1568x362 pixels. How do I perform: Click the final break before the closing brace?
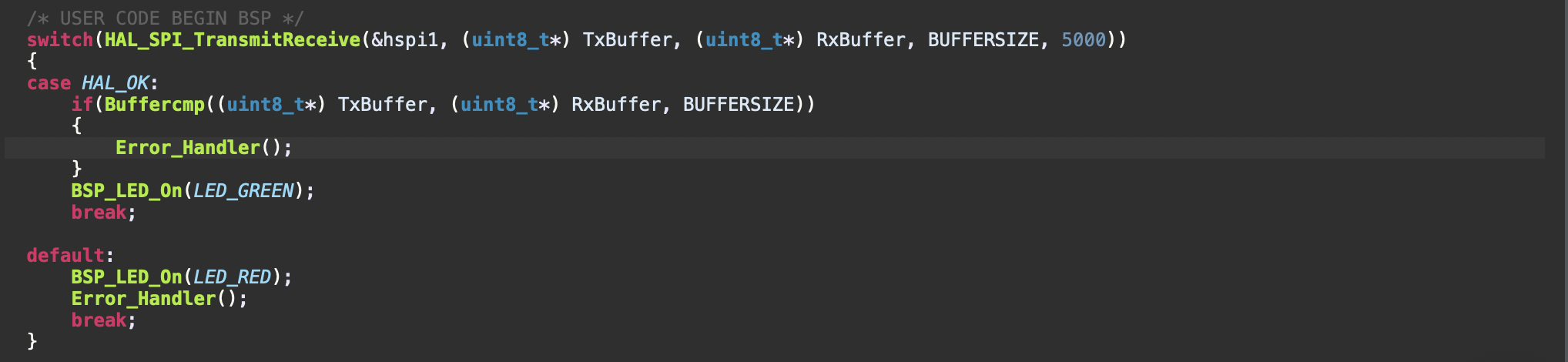(x=99, y=320)
